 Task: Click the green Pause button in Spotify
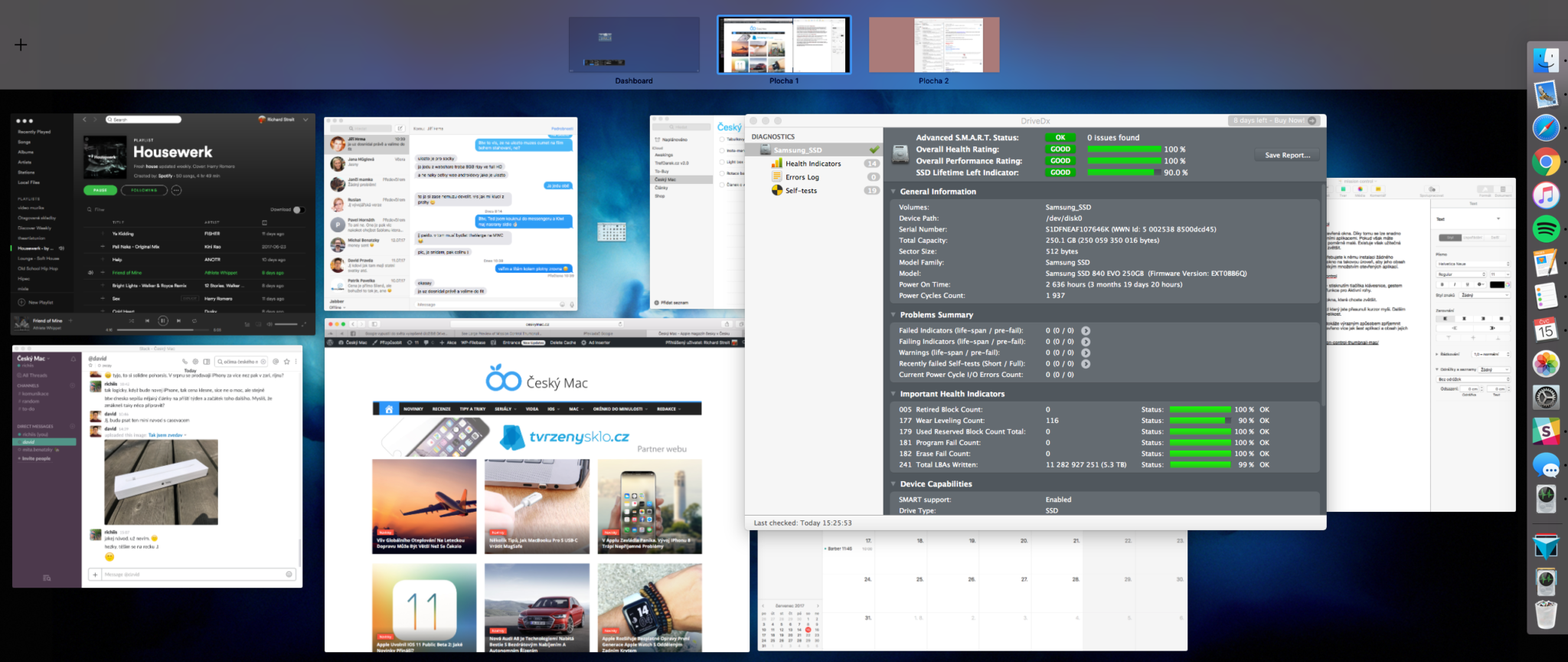click(x=100, y=190)
